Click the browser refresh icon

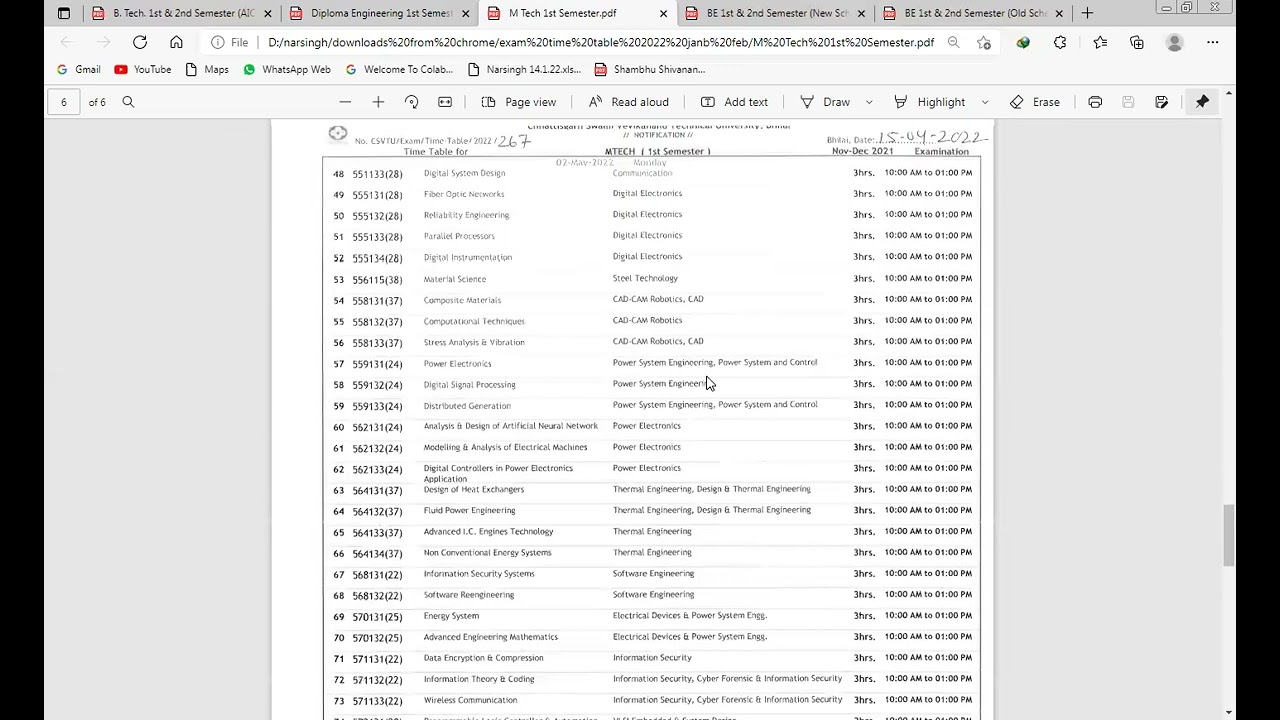[140, 42]
